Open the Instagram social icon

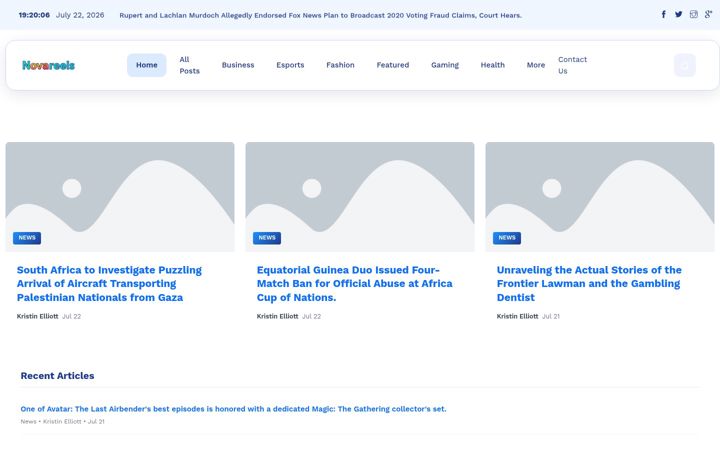pyautogui.click(x=693, y=14)
